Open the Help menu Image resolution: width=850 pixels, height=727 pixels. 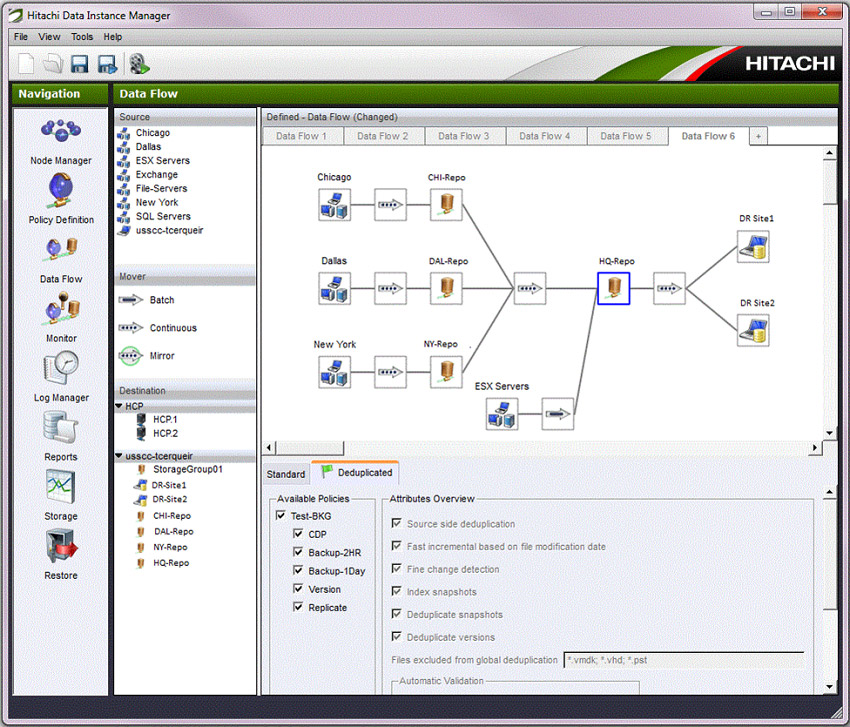(113, 37)
